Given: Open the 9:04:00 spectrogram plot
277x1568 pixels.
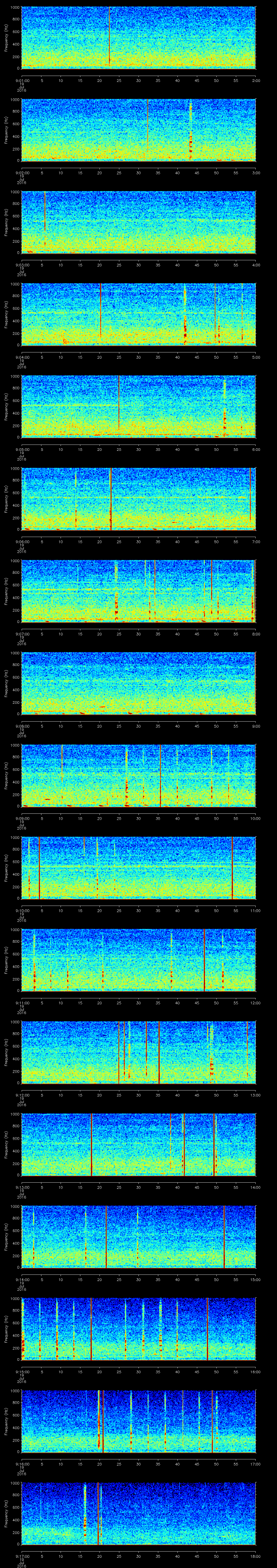Looking at the screenshot, I should click(x=138, y=314).
